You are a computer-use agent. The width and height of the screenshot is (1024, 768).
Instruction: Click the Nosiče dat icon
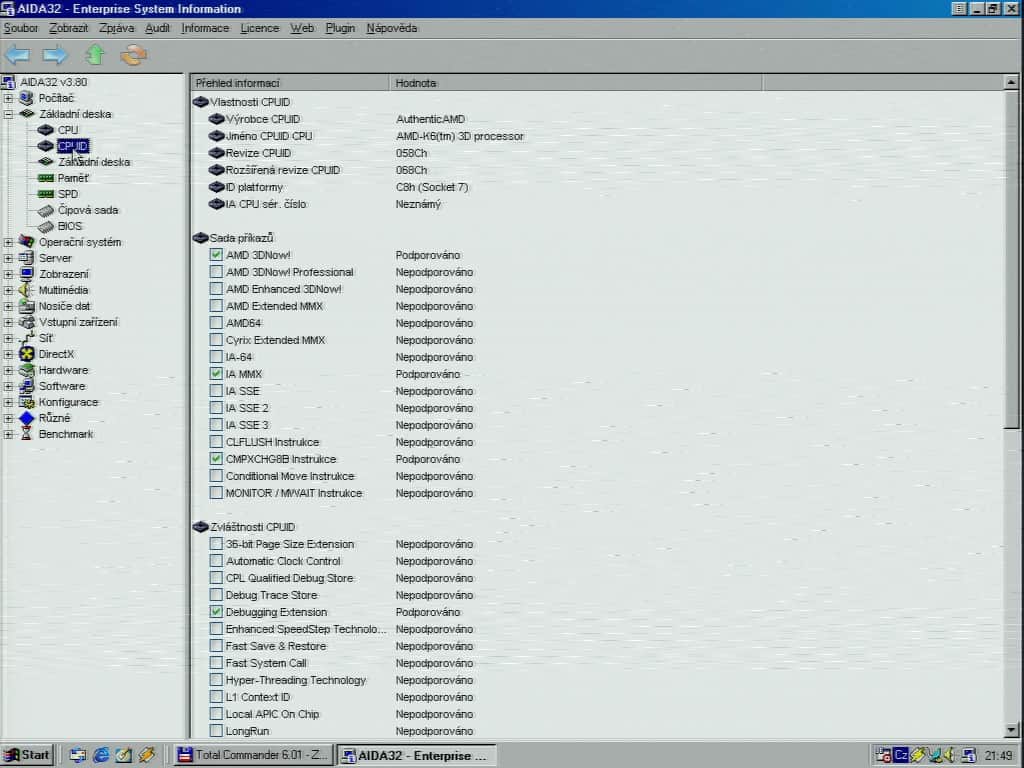[26, 306]
